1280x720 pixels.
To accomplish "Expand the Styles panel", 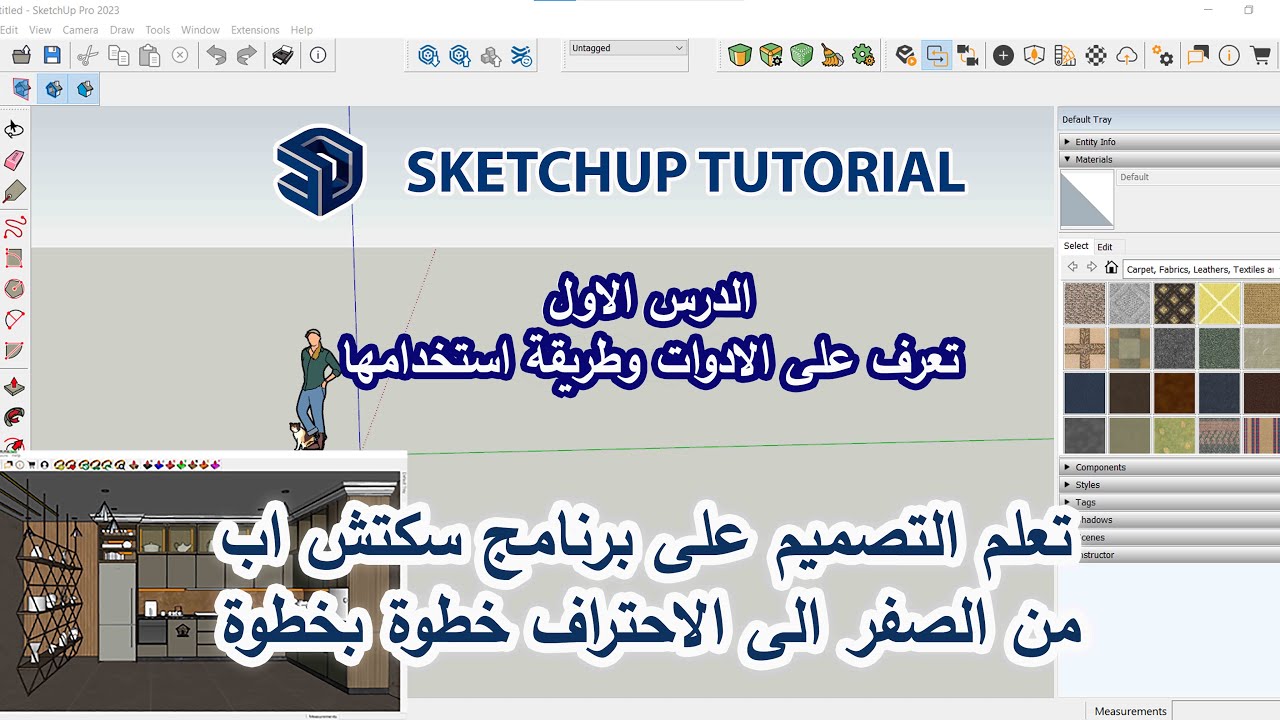I will click(x=1169, y=485).
